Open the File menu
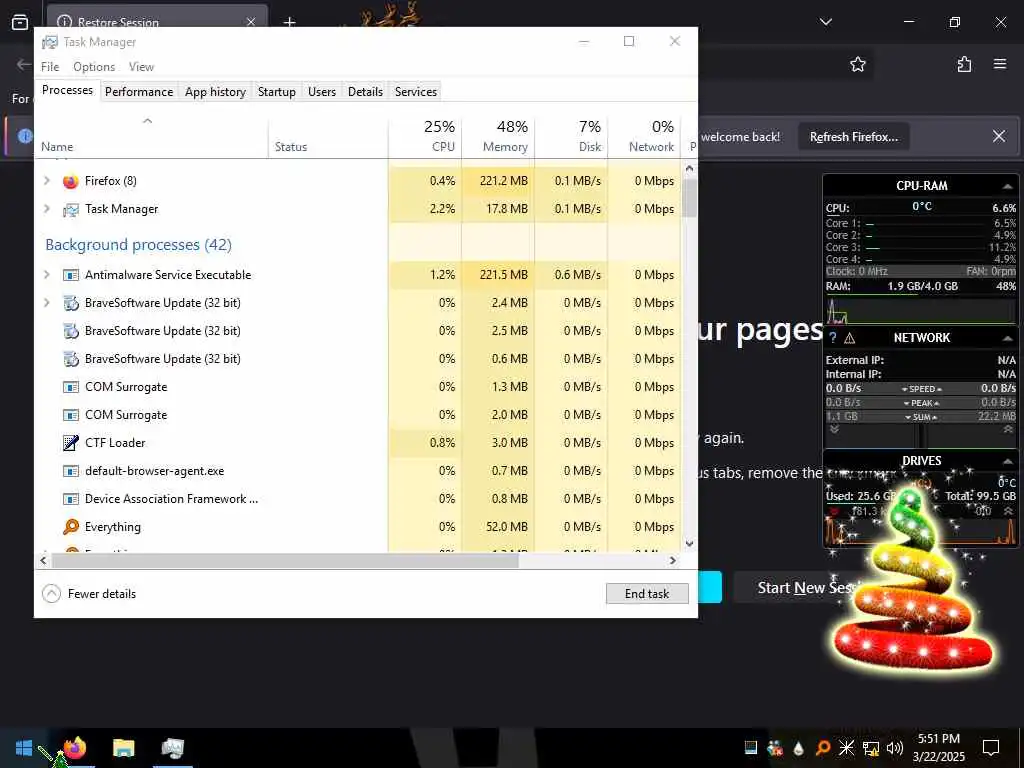This screenshot has width=1024, height=768. (50, 67)
